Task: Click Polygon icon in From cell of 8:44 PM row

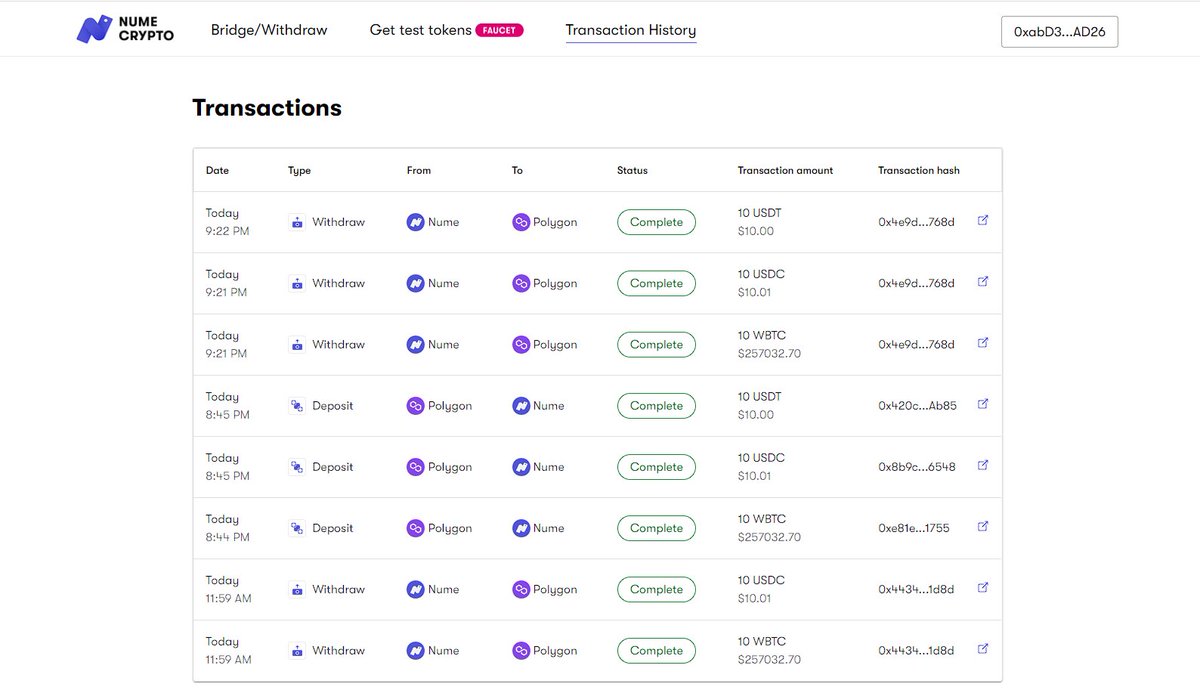Action: (x=415, y=528)
